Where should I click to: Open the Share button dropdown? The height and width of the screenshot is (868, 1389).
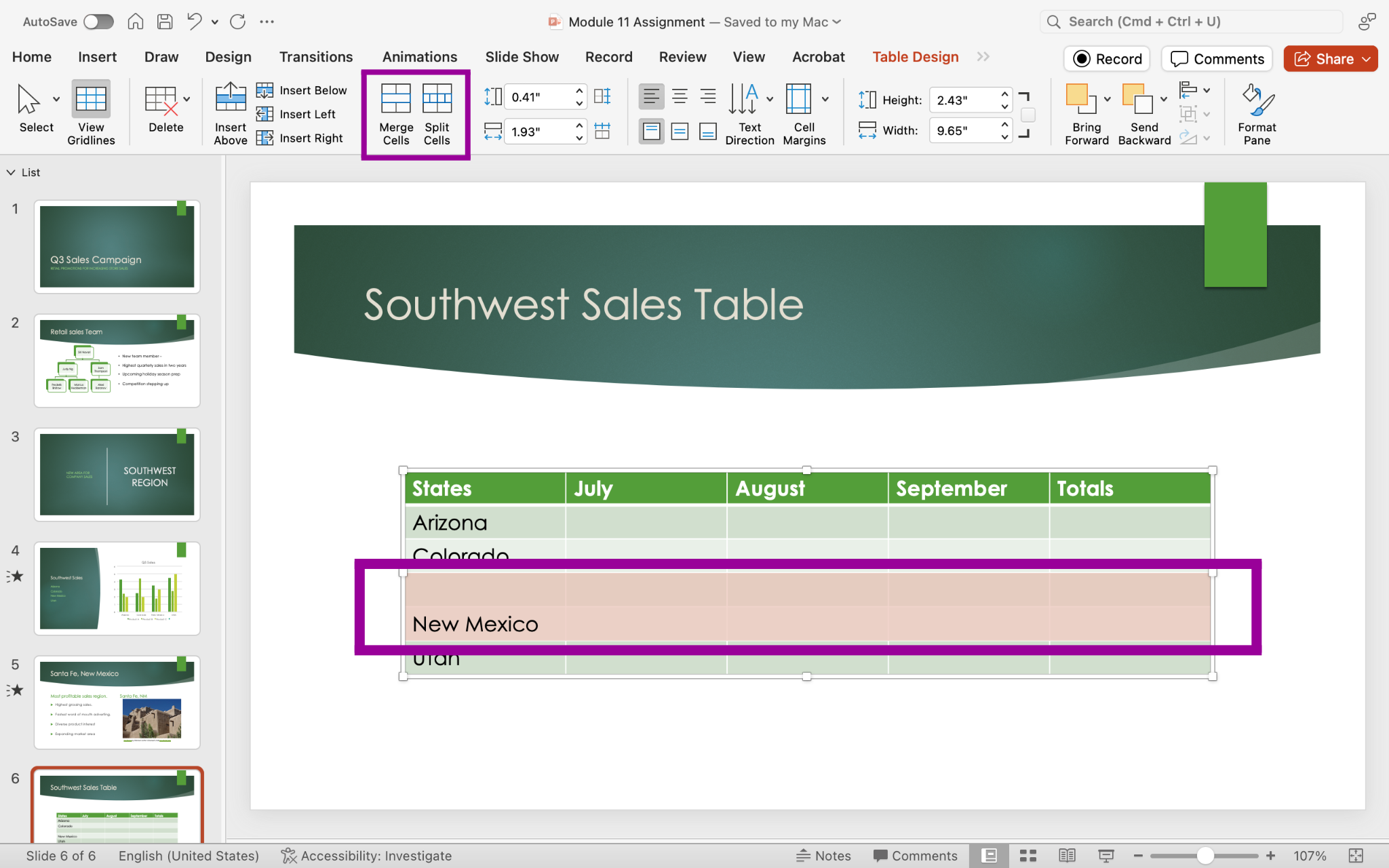(x=1366, y=59)
